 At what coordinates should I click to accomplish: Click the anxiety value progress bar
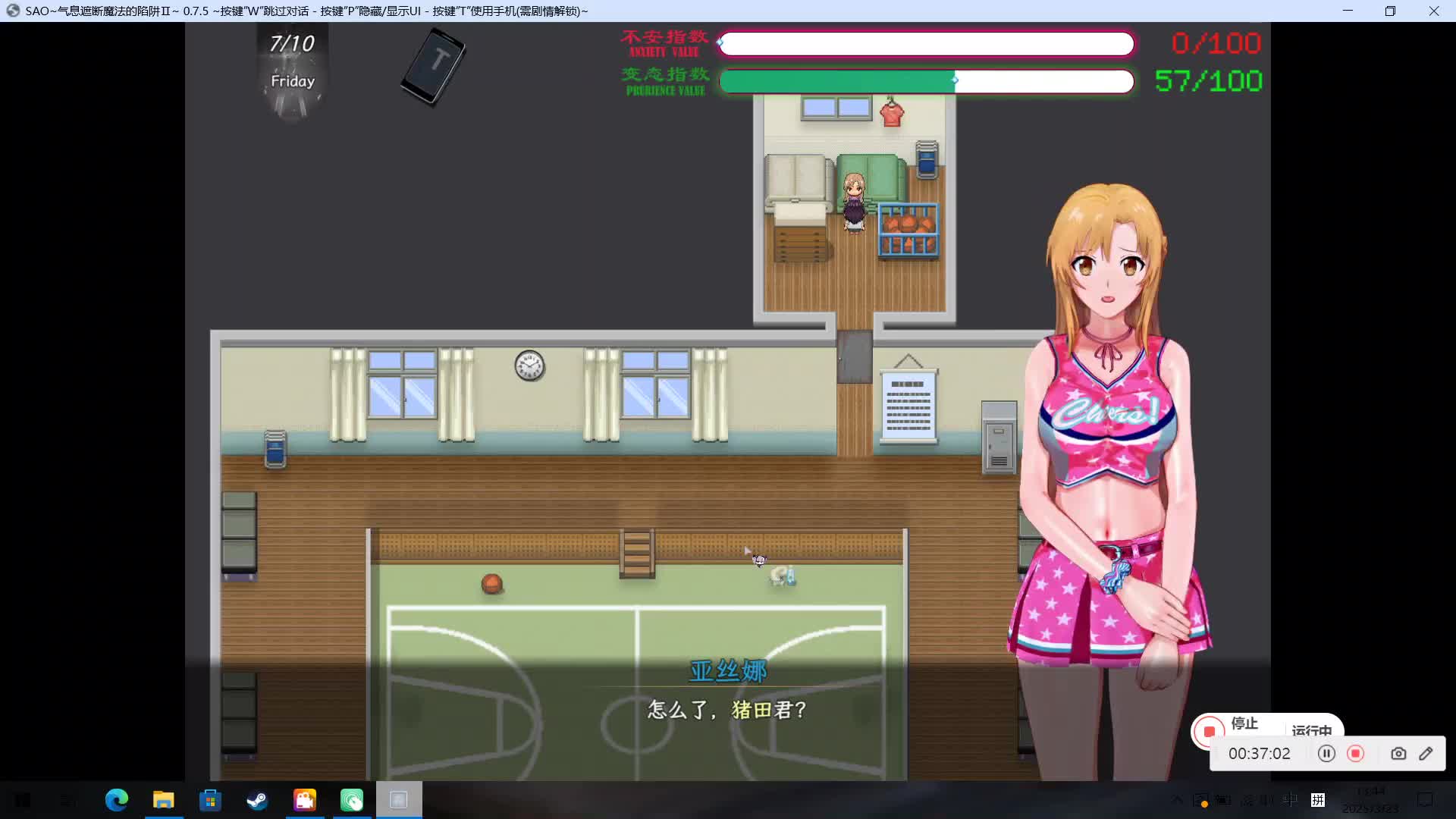click(x=926, y=44)
